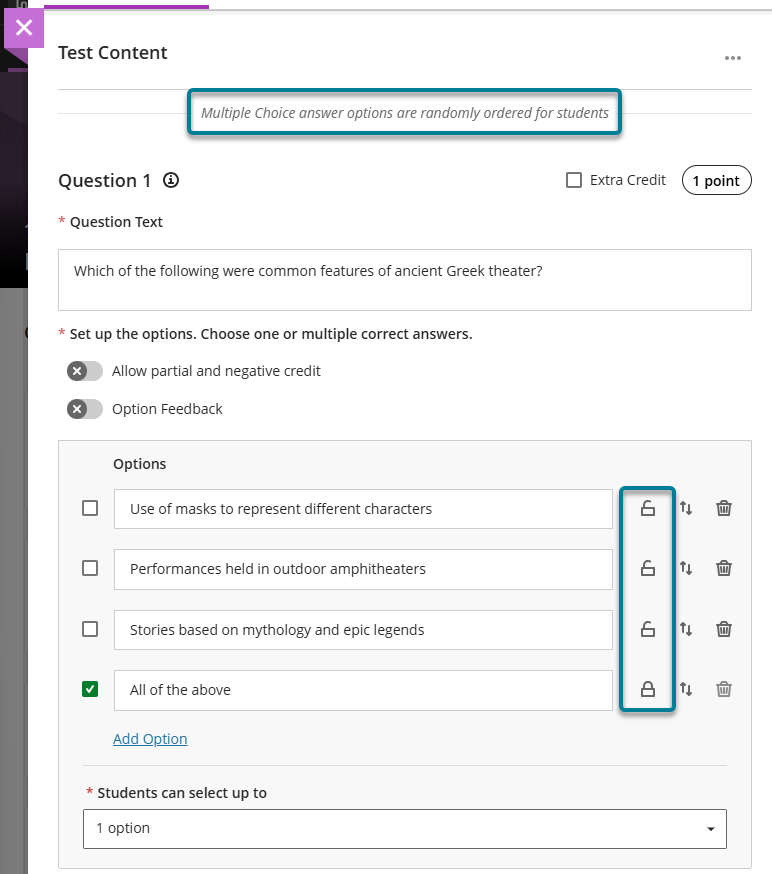Viewport: 772px width, 874px height.
Task: Click inside the Question Text field
Action: (x=404, y=279)
